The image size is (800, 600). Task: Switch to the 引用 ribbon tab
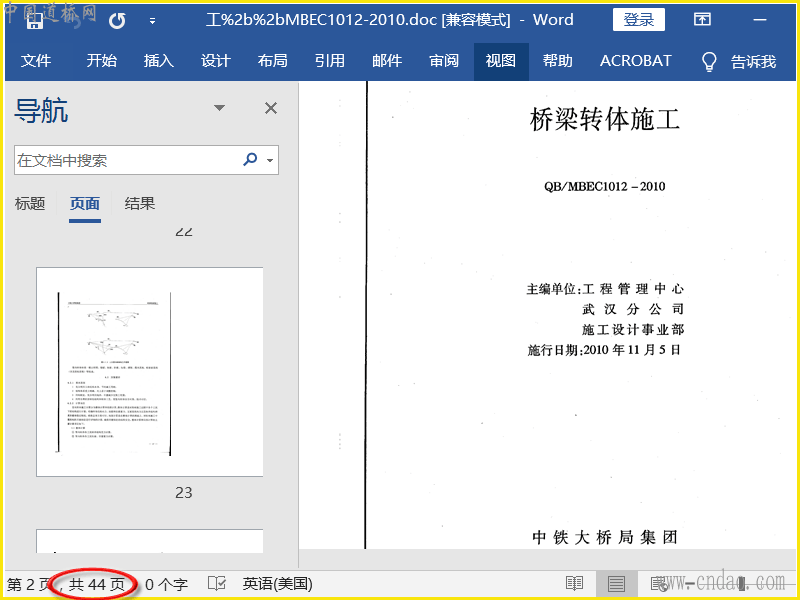(x=330, y=61)
